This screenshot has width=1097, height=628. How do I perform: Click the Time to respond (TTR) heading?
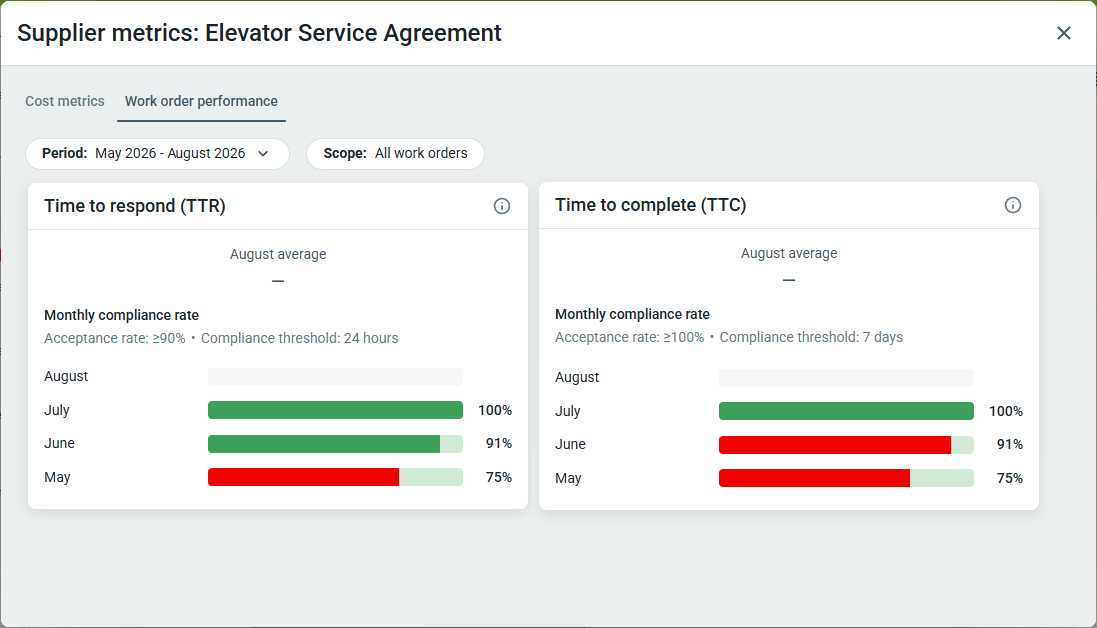click(135, 206)
